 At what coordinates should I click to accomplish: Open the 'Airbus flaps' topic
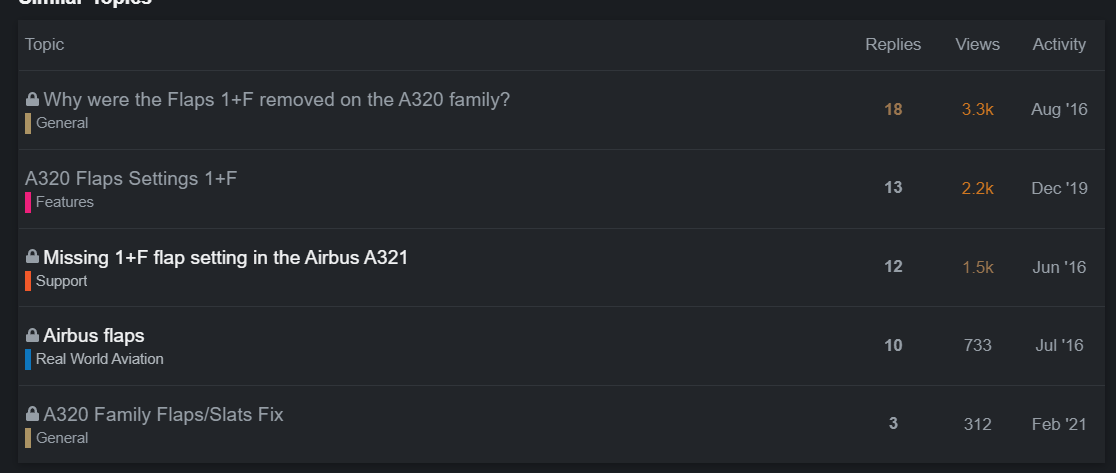94,336
